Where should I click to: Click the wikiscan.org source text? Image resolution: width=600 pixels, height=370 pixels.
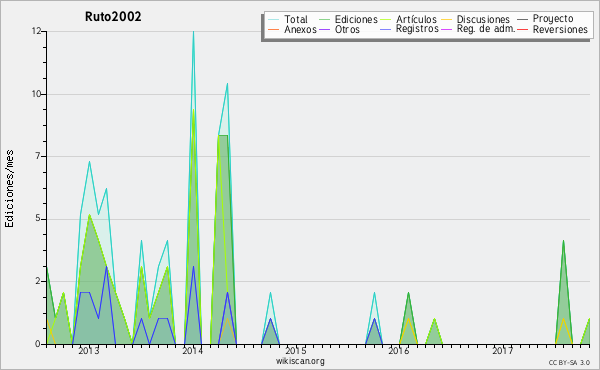coord(300,361)
